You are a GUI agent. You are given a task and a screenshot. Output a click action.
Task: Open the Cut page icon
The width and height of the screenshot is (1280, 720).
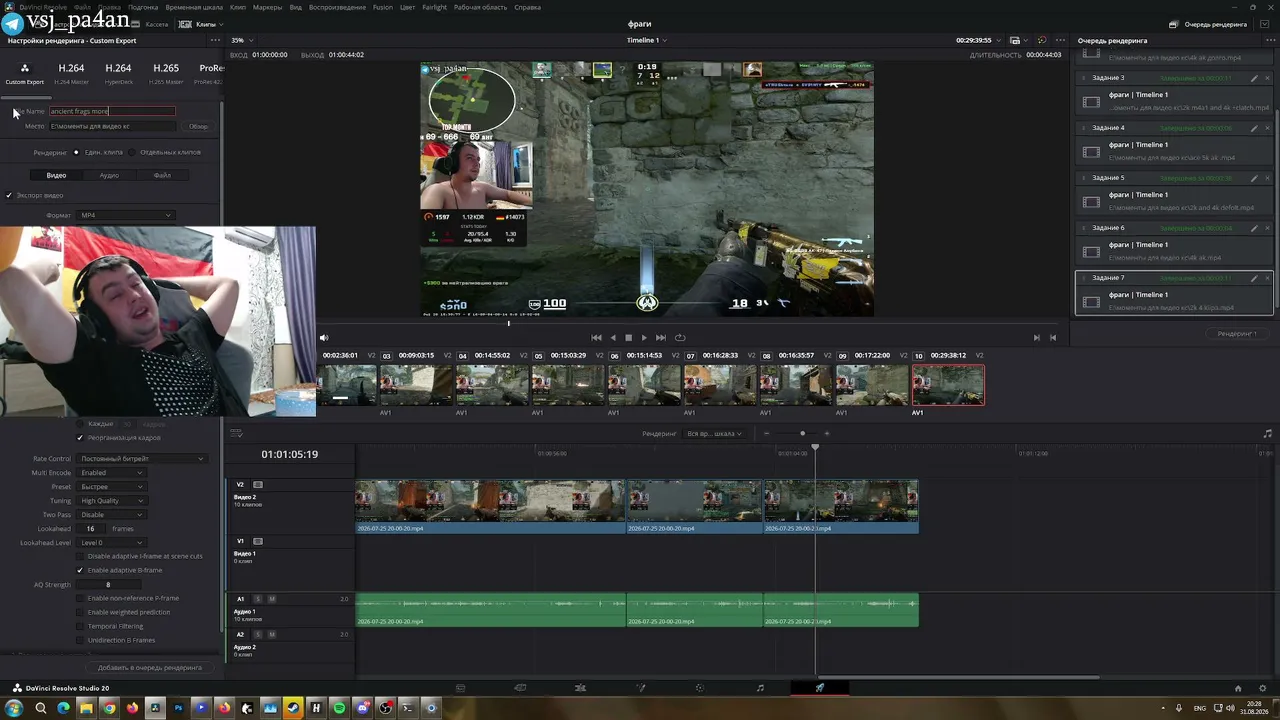point(520,688)
